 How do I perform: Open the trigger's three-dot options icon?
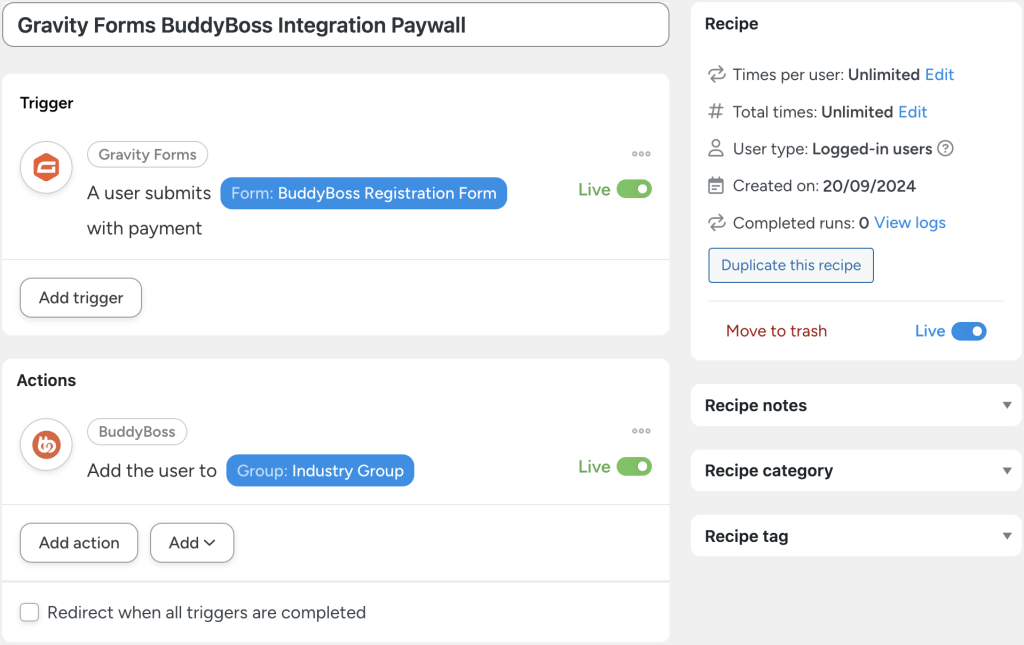641,153
